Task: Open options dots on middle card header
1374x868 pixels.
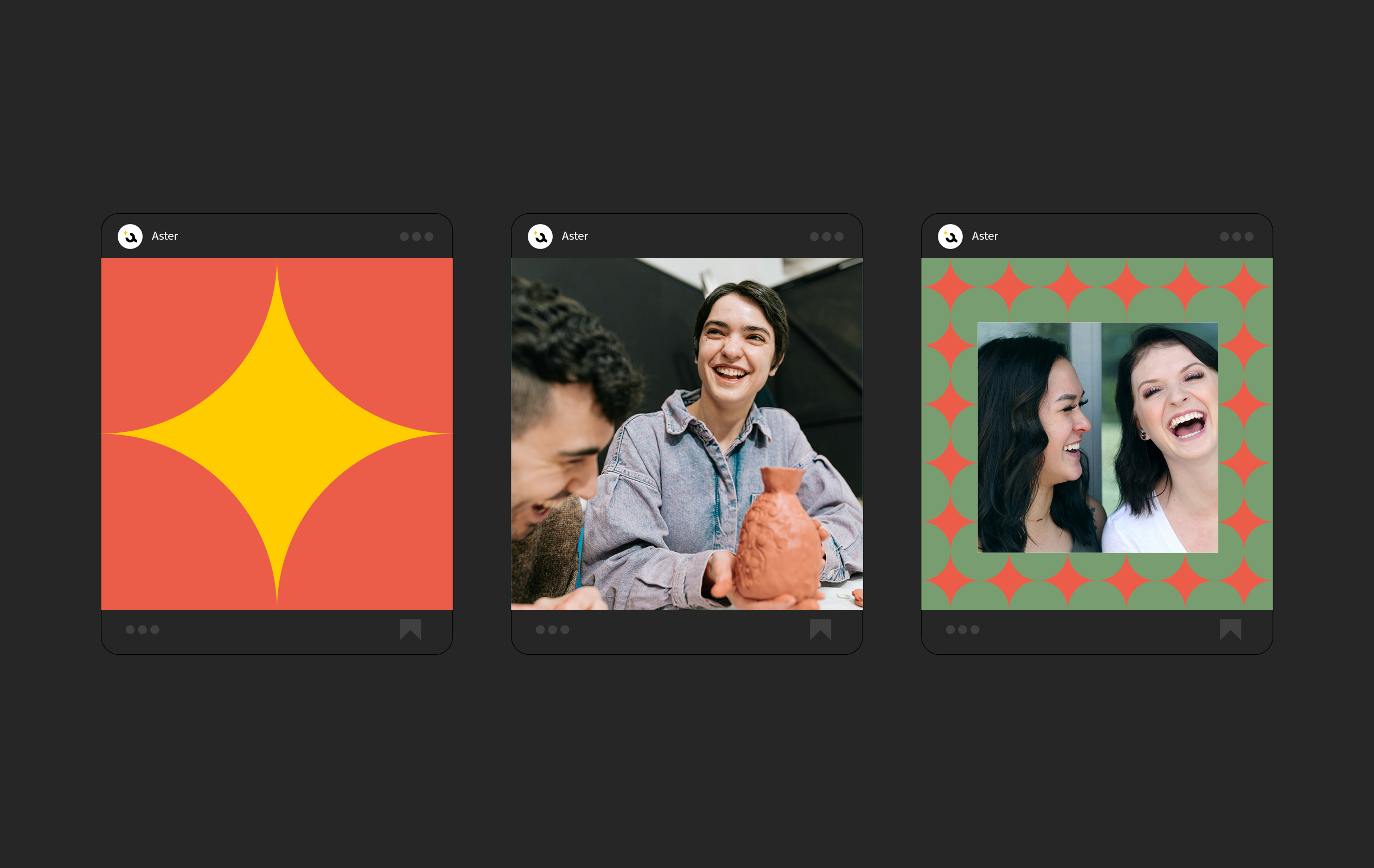Action: point(826,237)
